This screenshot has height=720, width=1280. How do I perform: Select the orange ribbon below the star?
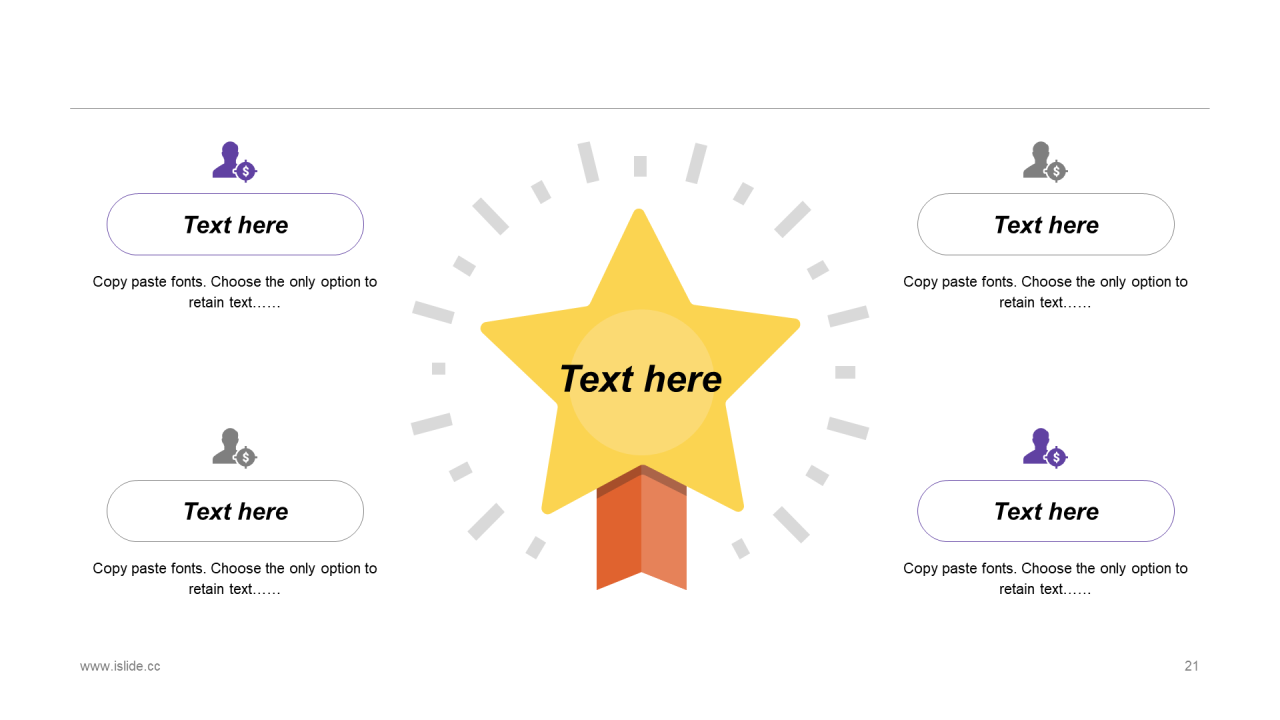tap(641, 528)
